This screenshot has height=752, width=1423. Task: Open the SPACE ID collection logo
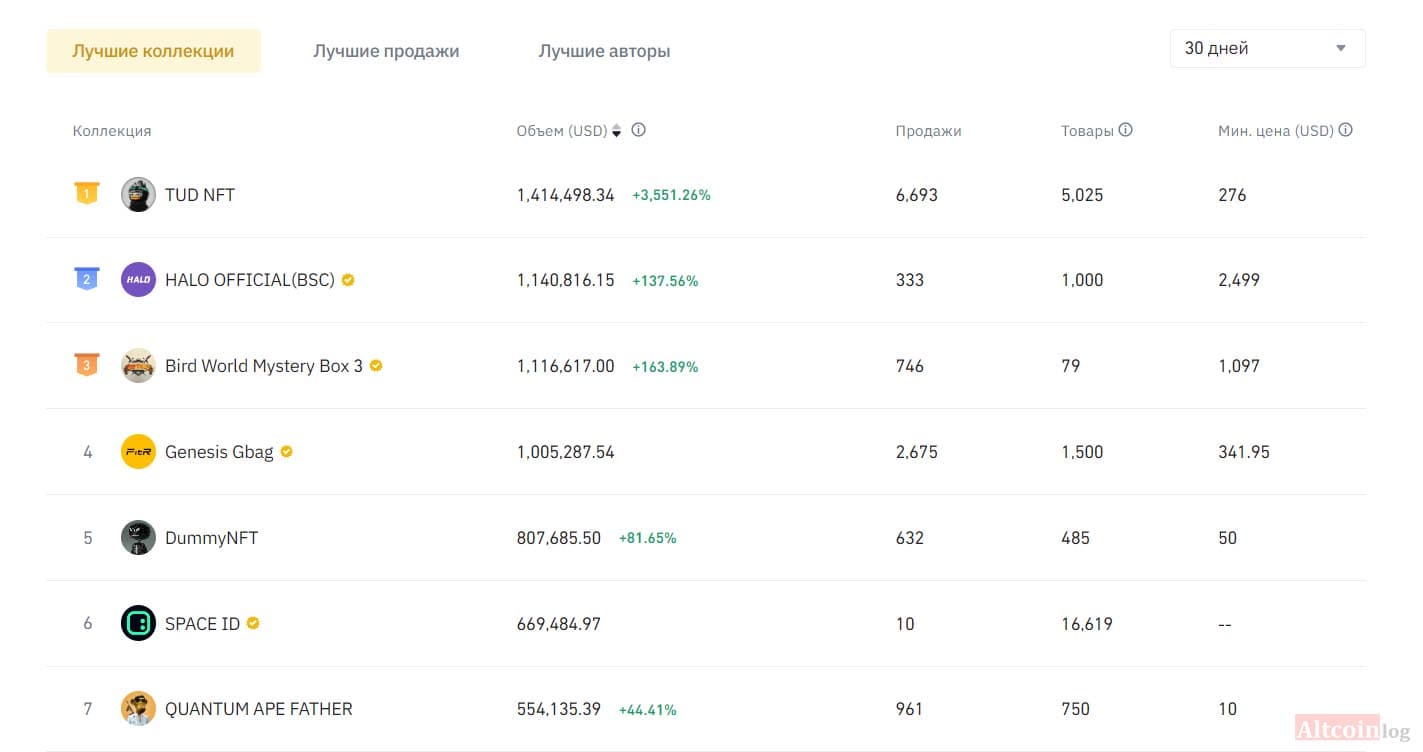(x=138, y=624)
